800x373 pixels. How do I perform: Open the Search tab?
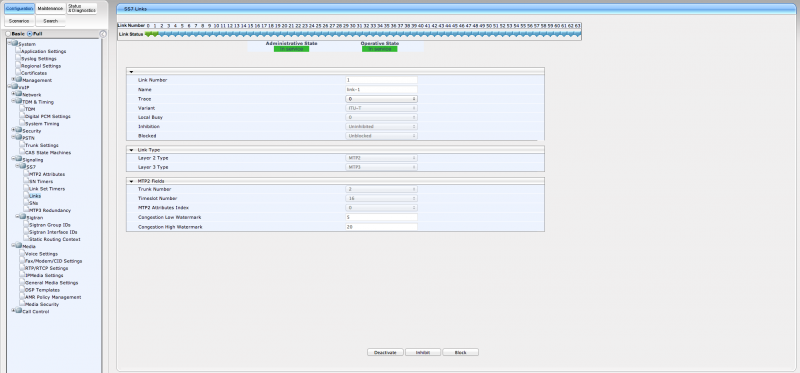pos(51,21)
